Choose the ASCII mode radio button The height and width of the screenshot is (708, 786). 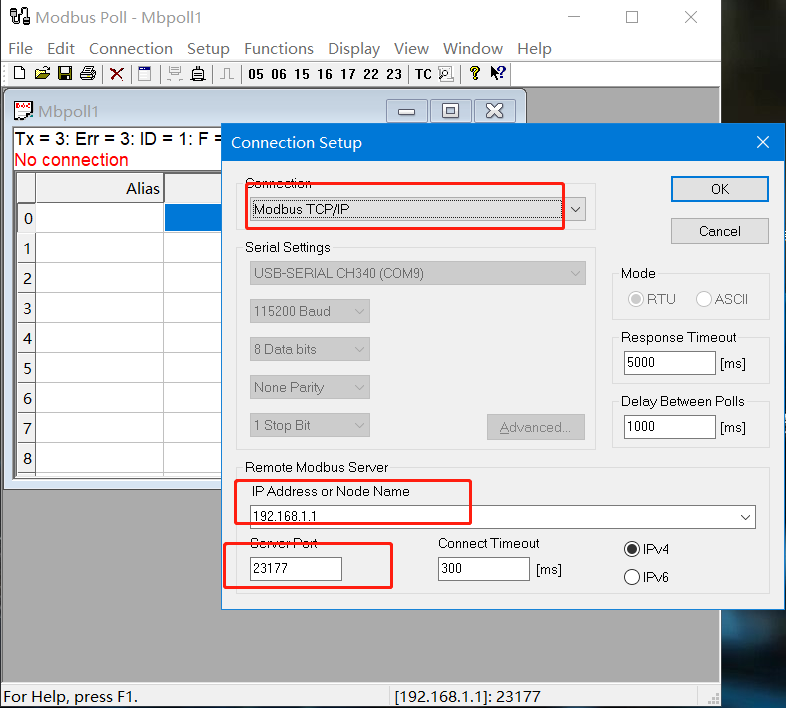coord(704,299)
